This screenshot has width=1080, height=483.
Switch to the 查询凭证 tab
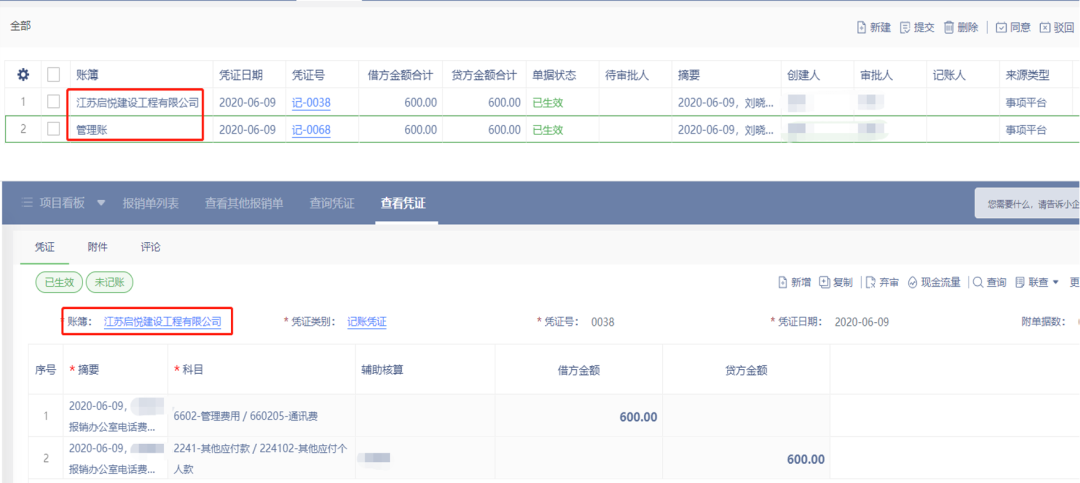pyautogui.click(x=330, y=203)
